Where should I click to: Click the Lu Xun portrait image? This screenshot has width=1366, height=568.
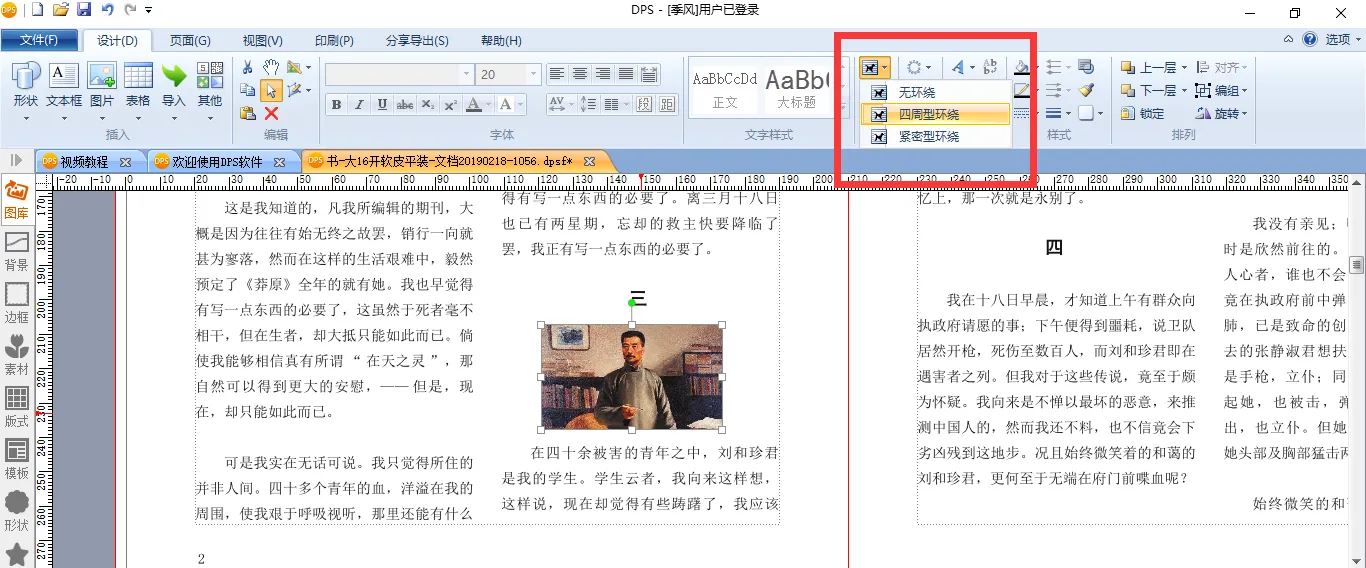[x=631, y=377]
